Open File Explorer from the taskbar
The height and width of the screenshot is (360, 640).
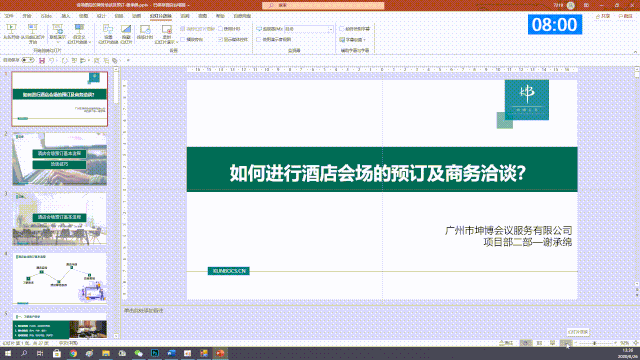(106, 353)
